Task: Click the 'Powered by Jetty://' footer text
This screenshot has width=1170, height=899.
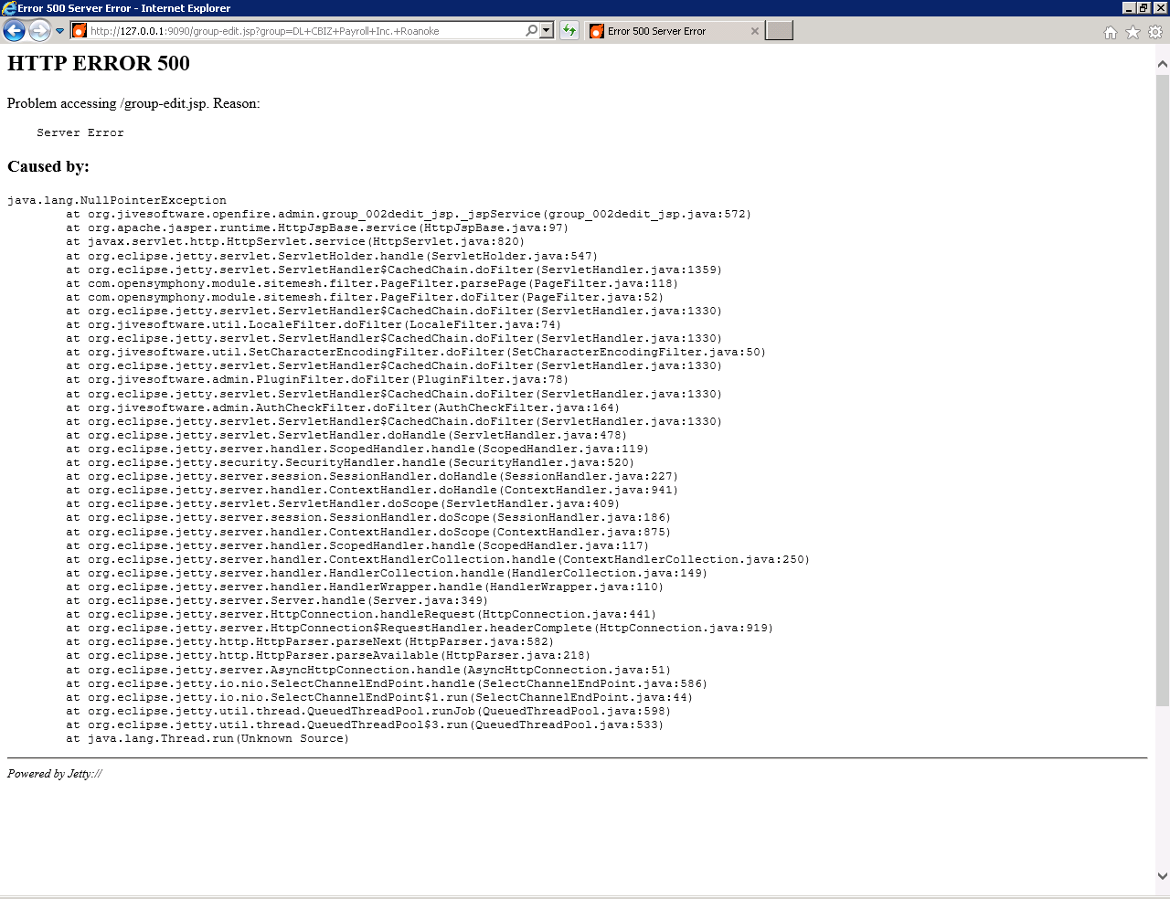Action: [x=54, y=774]
